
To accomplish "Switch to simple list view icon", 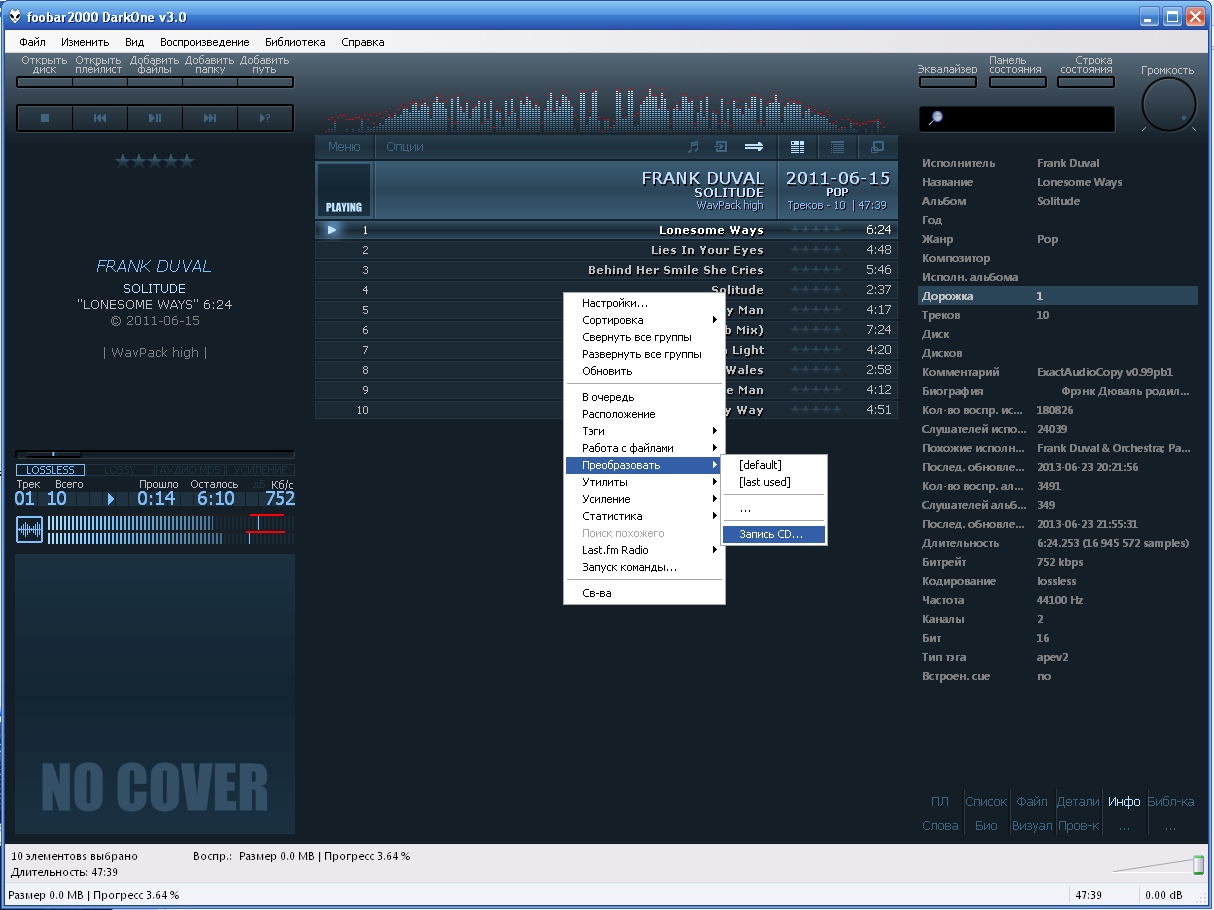I will 837,147.
